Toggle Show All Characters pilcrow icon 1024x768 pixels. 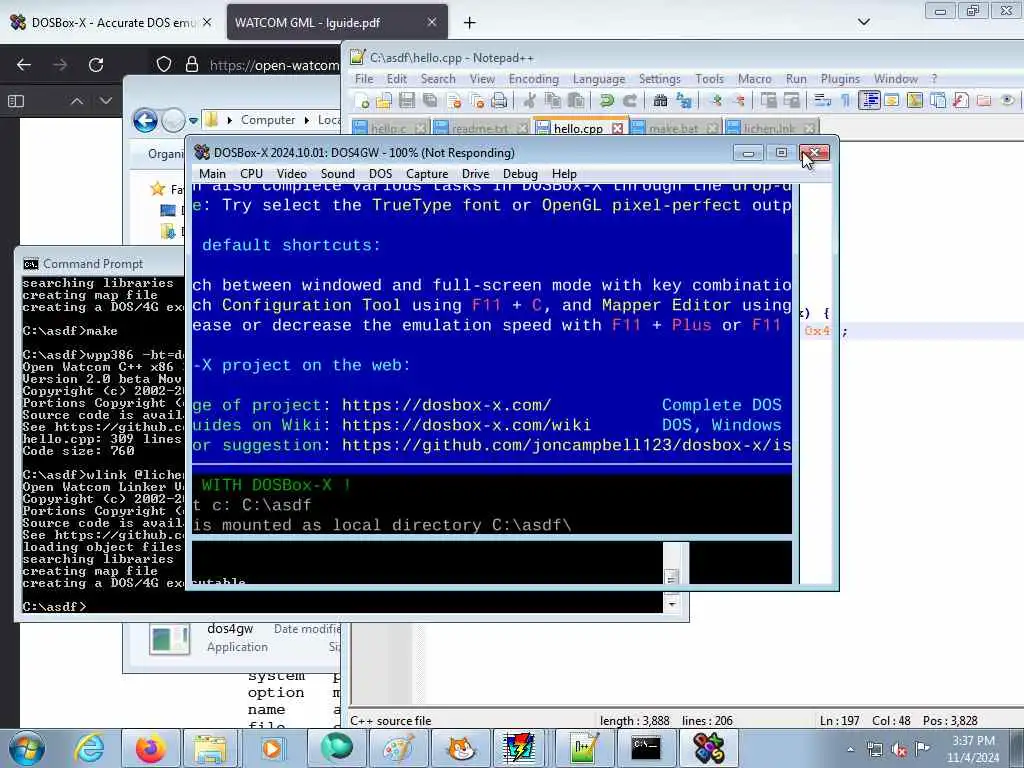click(x=845, y=100)
